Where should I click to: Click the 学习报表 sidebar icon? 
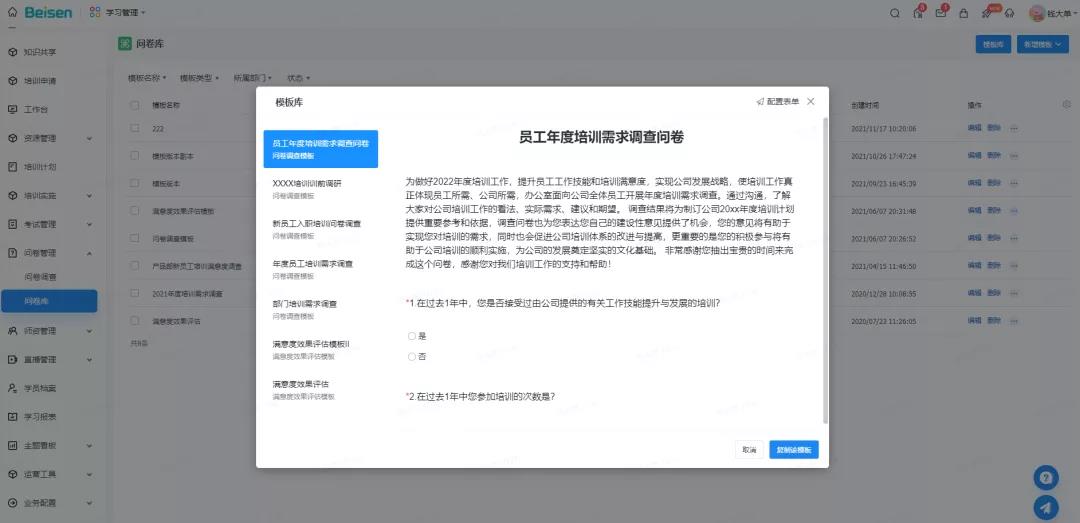coord(12,417)
